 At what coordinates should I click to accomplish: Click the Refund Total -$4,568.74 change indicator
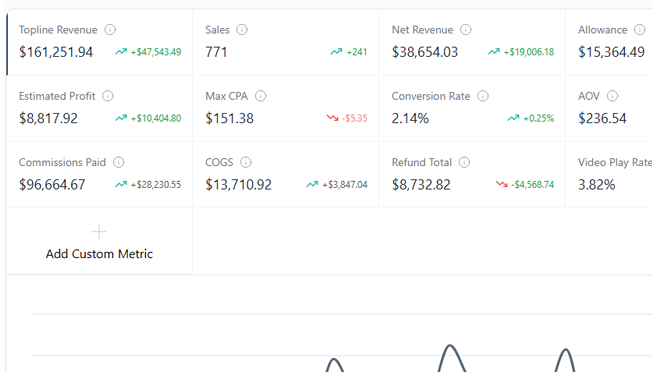525,185
